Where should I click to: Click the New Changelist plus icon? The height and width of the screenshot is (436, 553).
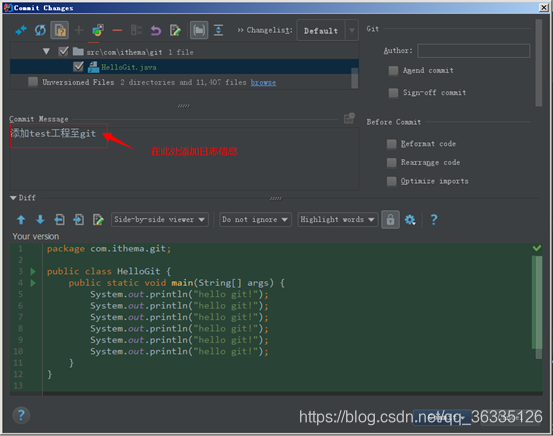79,30
